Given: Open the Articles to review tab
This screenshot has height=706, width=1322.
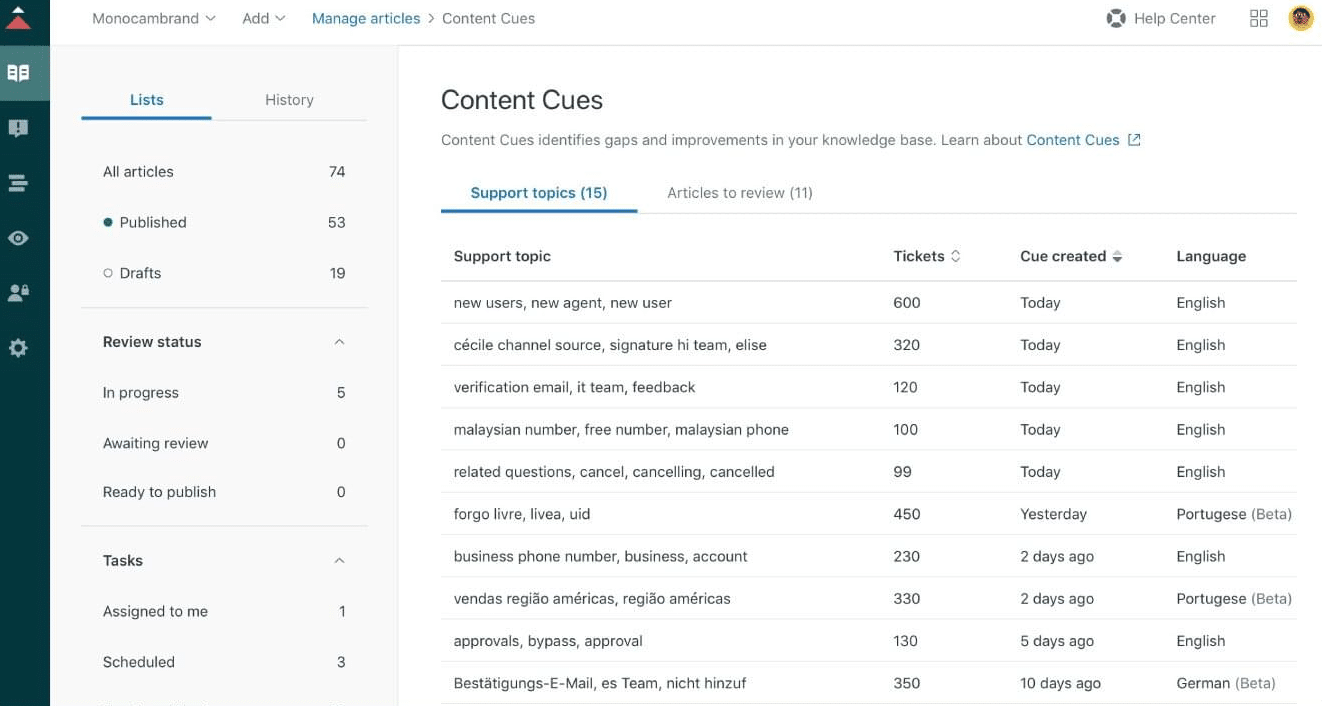Looking at the screenshot, I should (x=739, y=192).
